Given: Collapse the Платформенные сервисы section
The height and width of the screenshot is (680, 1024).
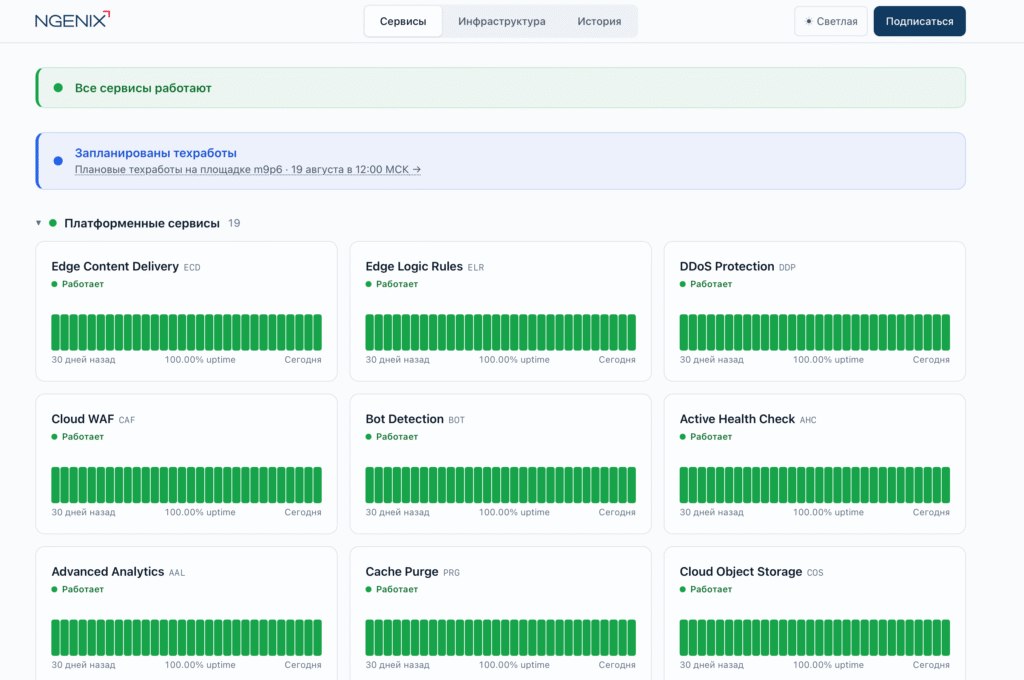Looking at the screenshot, I should click(39, 223).
